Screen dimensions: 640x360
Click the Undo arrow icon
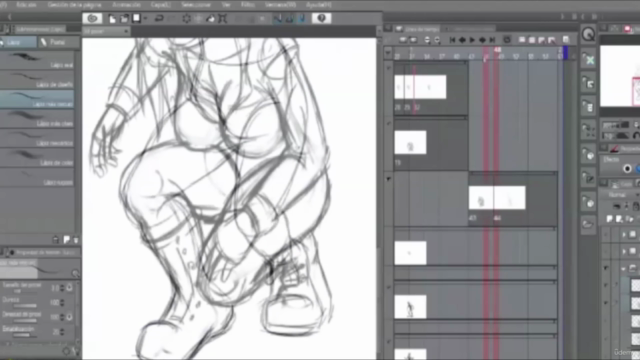(x=159, y=18)
